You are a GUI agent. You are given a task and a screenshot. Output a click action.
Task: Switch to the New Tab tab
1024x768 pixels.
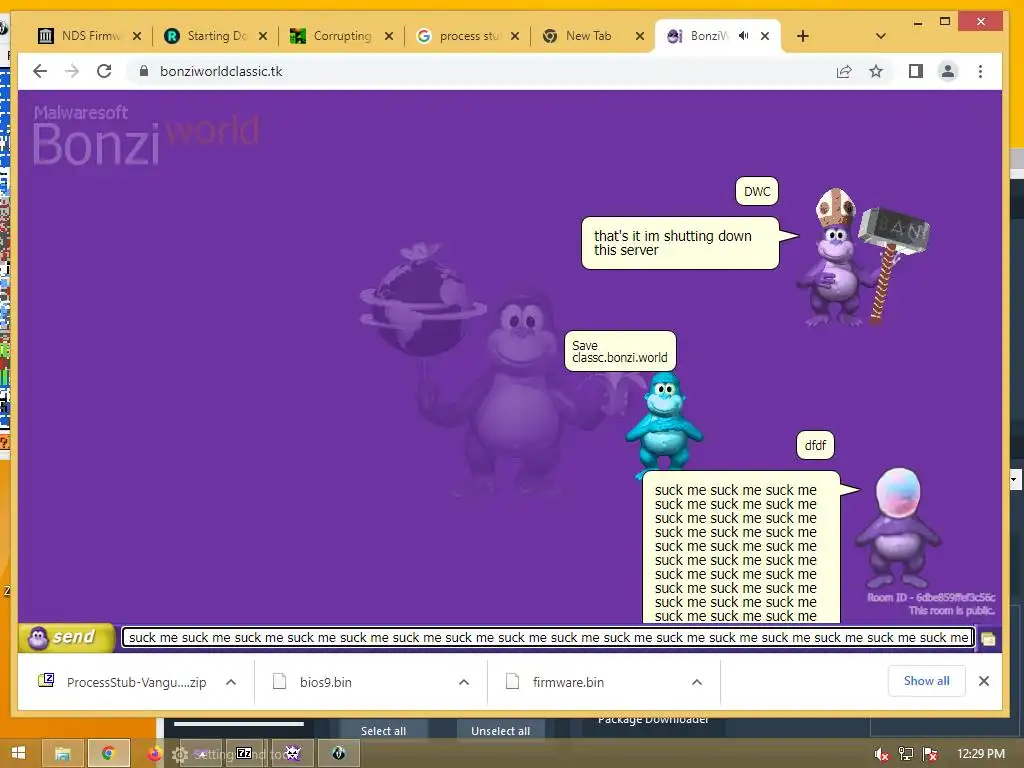pos(586,36)
